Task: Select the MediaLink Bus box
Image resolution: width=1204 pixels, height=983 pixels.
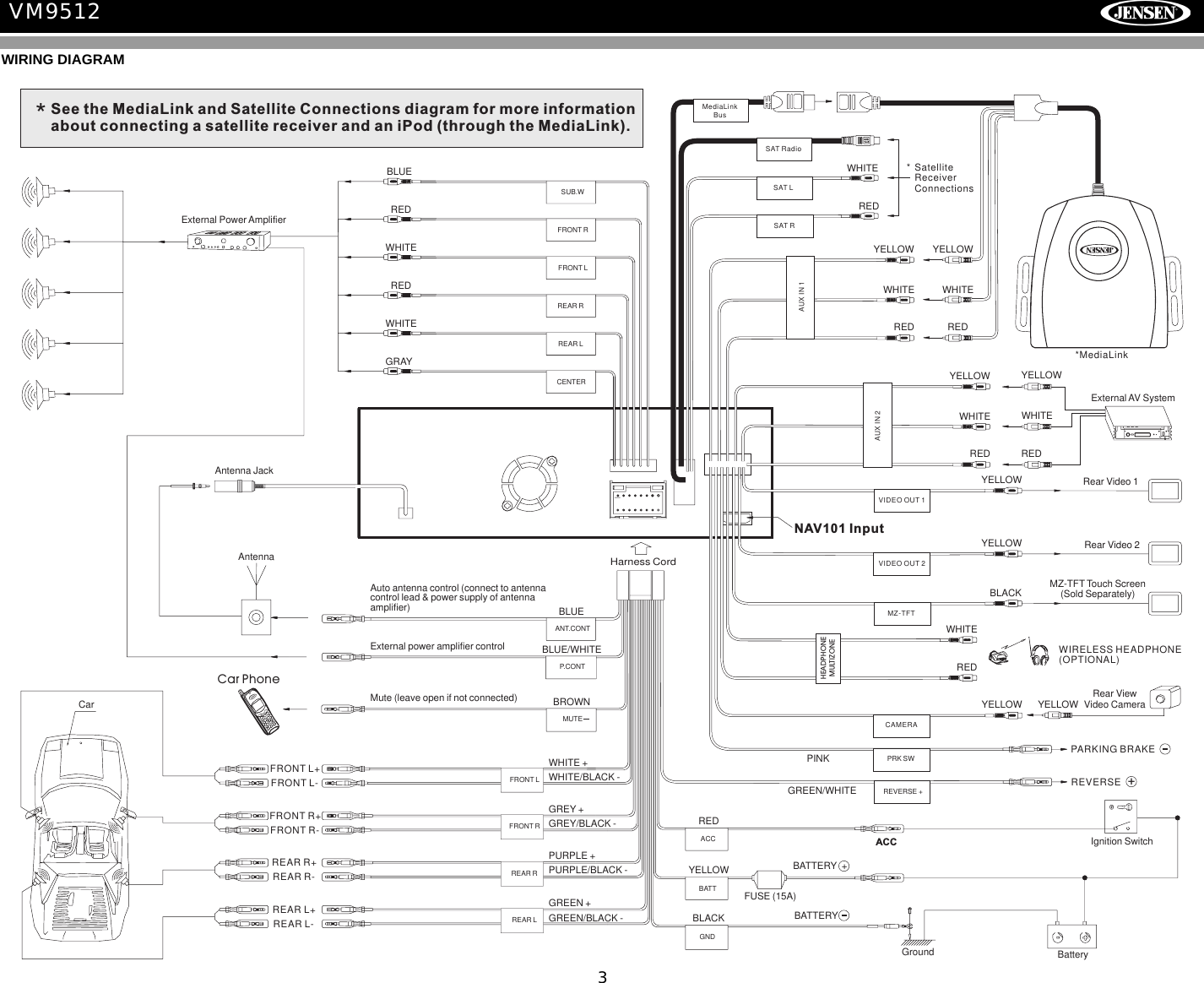Action: coord(719,111)
